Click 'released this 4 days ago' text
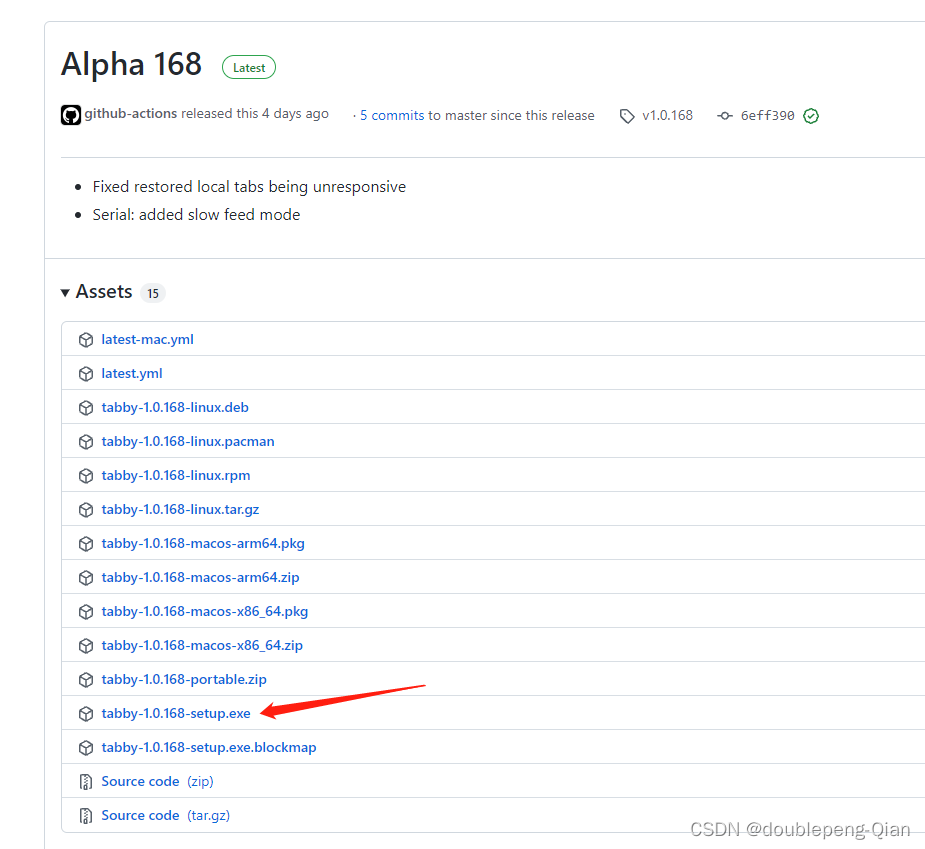The image size is (925, 849). tap(255, 113)
